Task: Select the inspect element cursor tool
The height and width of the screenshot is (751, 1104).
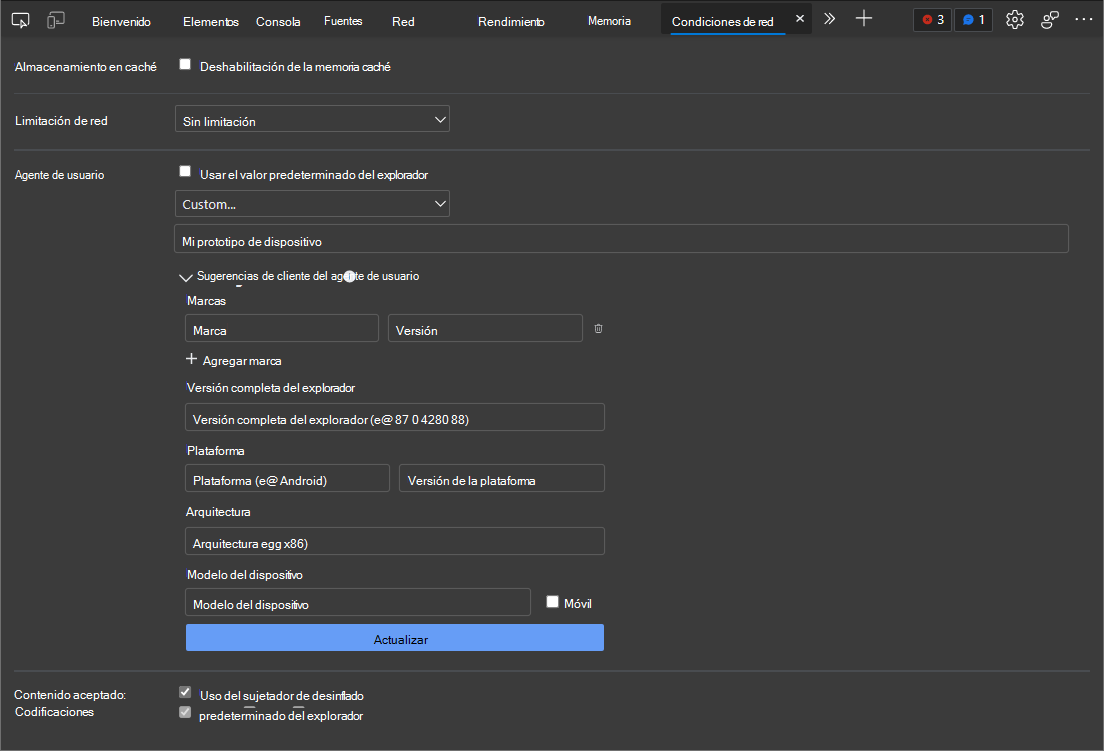Action: [x=20, y=19]
